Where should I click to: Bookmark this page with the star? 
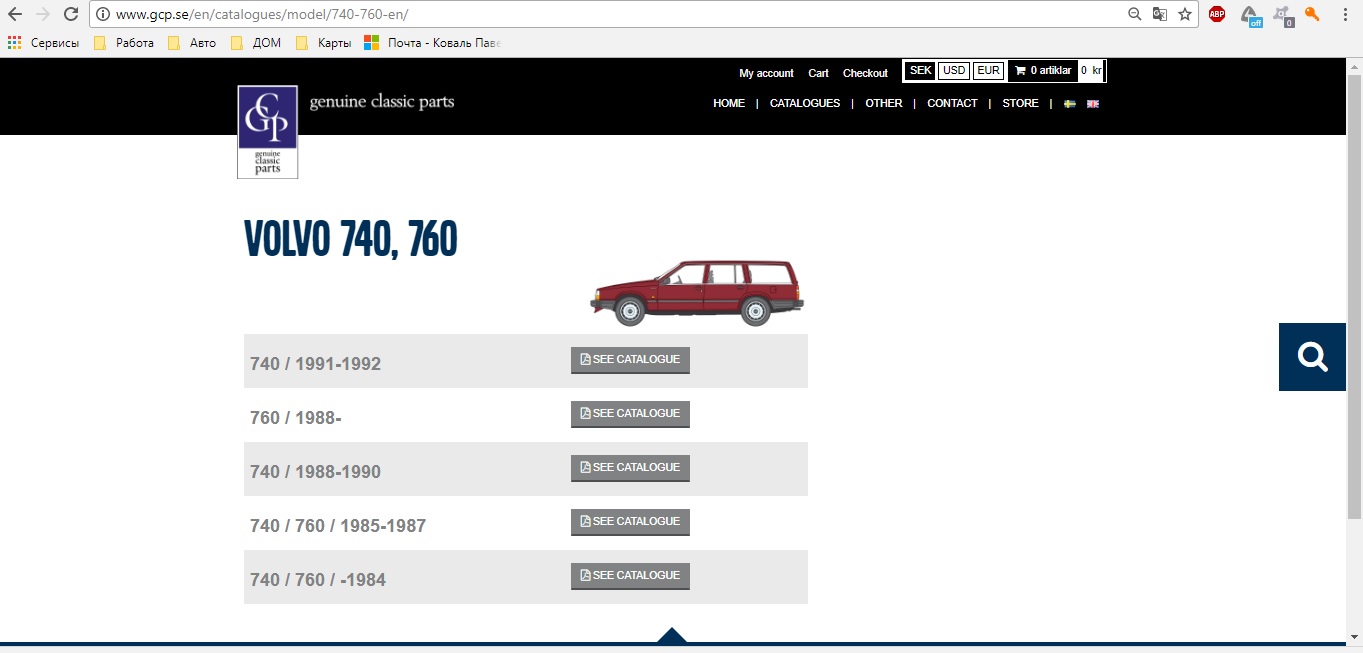(1185, 14)
